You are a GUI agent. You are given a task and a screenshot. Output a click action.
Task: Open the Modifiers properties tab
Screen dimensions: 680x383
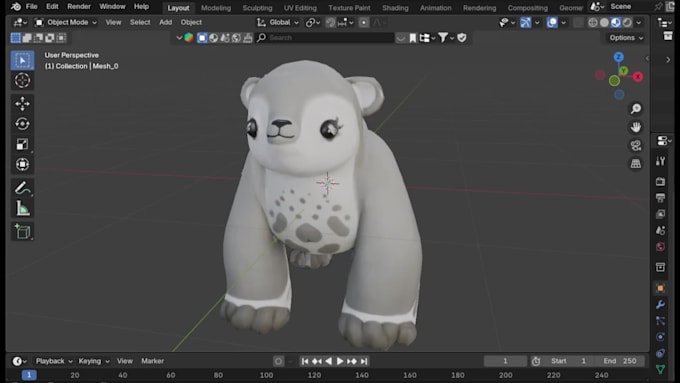[660, 304]
